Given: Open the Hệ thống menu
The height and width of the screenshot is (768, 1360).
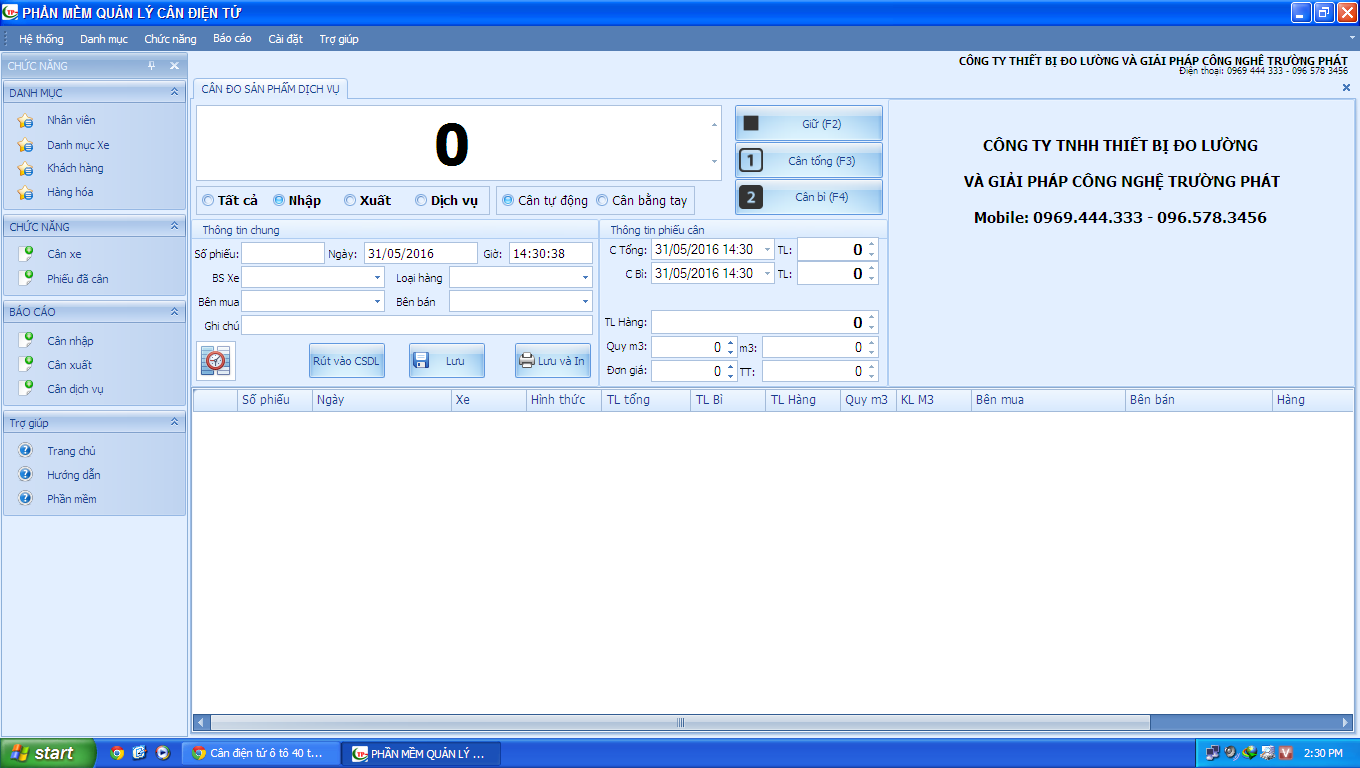Looking at the screenshot, I should click(x=41, y=39).
